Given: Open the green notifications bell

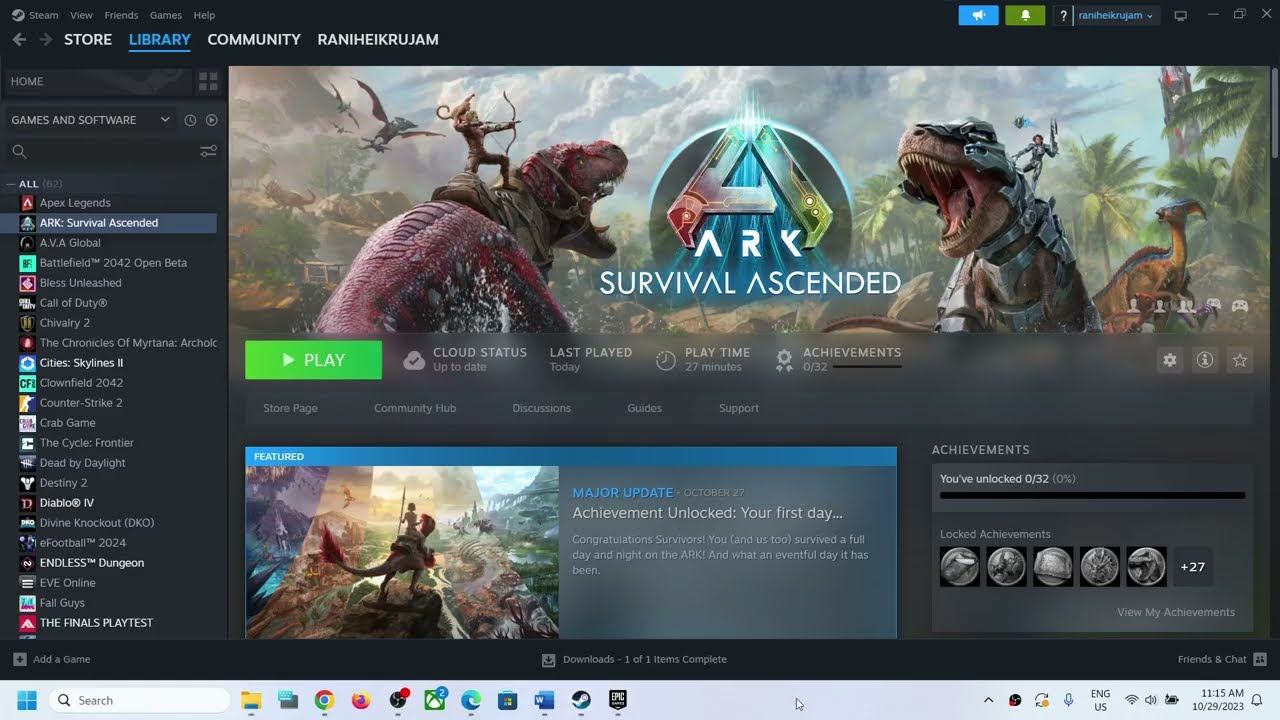Looking at the screenshot, I should [1025, 15].
